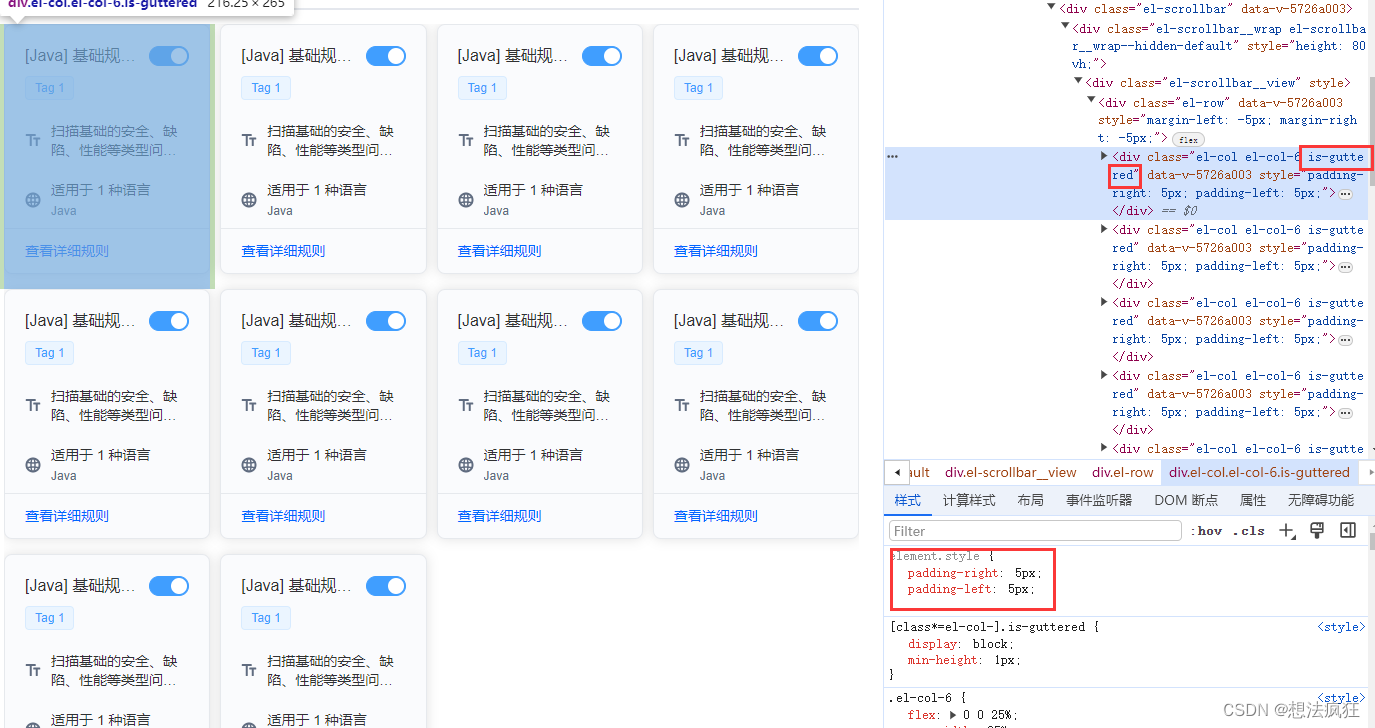The image size is (1375, 728).
Task: Click the globe icon on the first Java card
Action: [x=33, y=199]
